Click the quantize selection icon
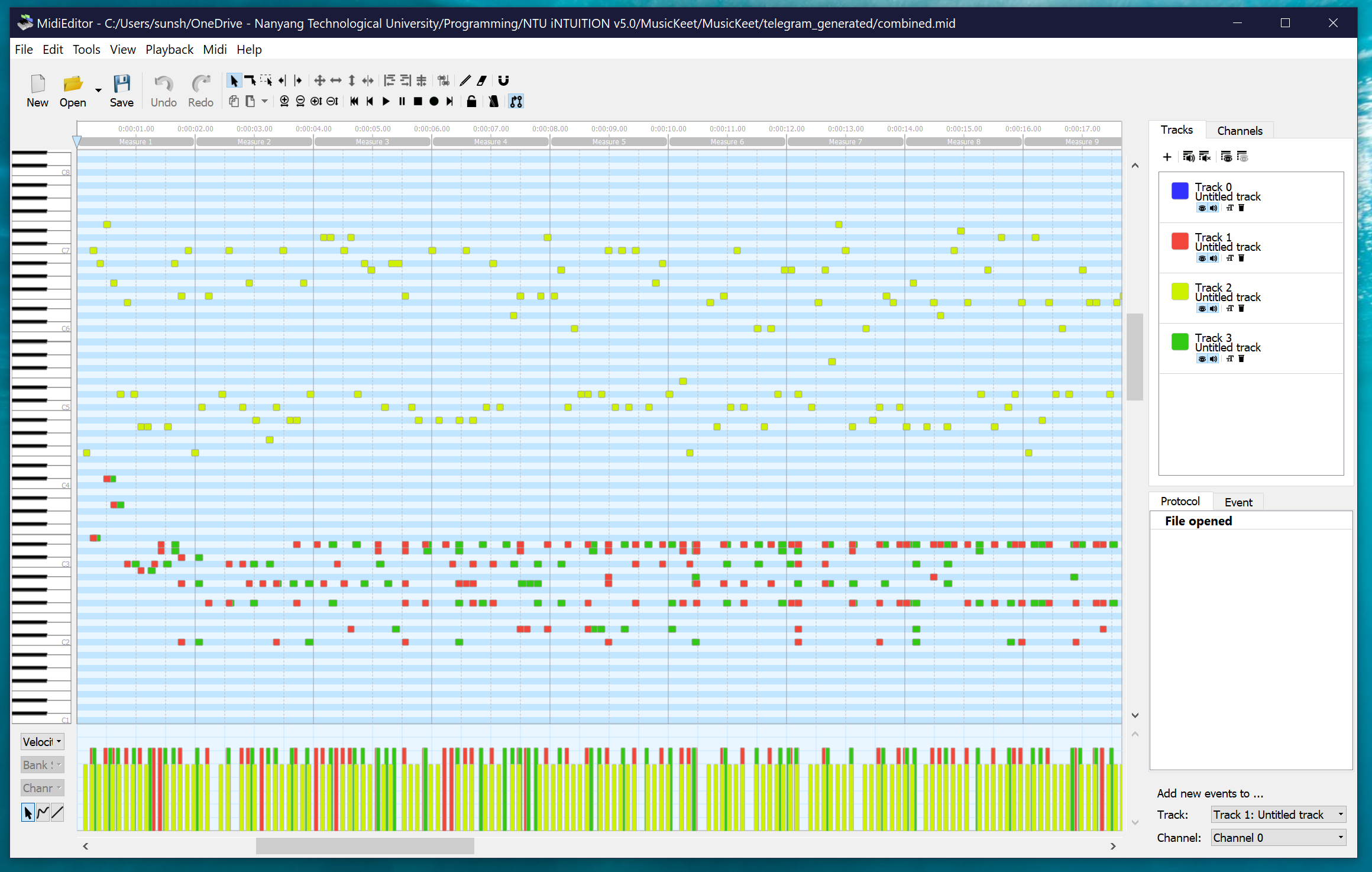The width and height of the screenshot is (1372, 872). click(444, 80)
